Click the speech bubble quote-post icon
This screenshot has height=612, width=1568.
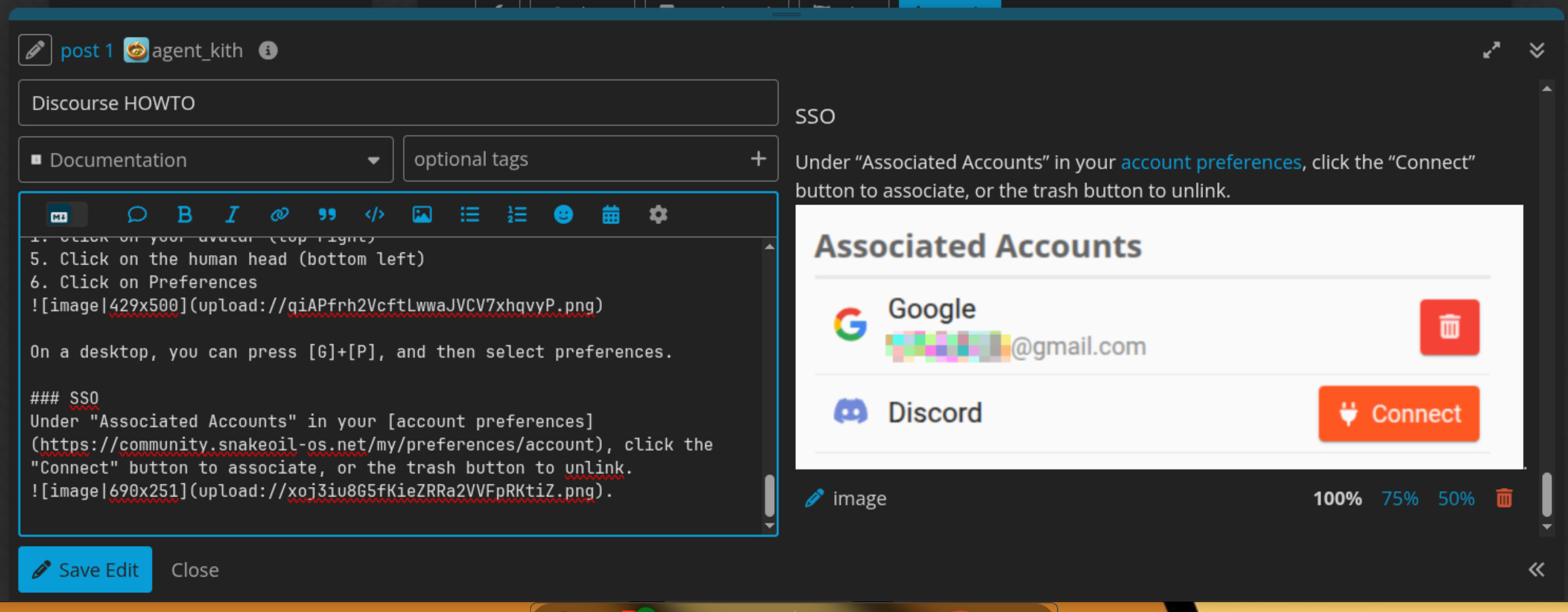tap(137, 214)
